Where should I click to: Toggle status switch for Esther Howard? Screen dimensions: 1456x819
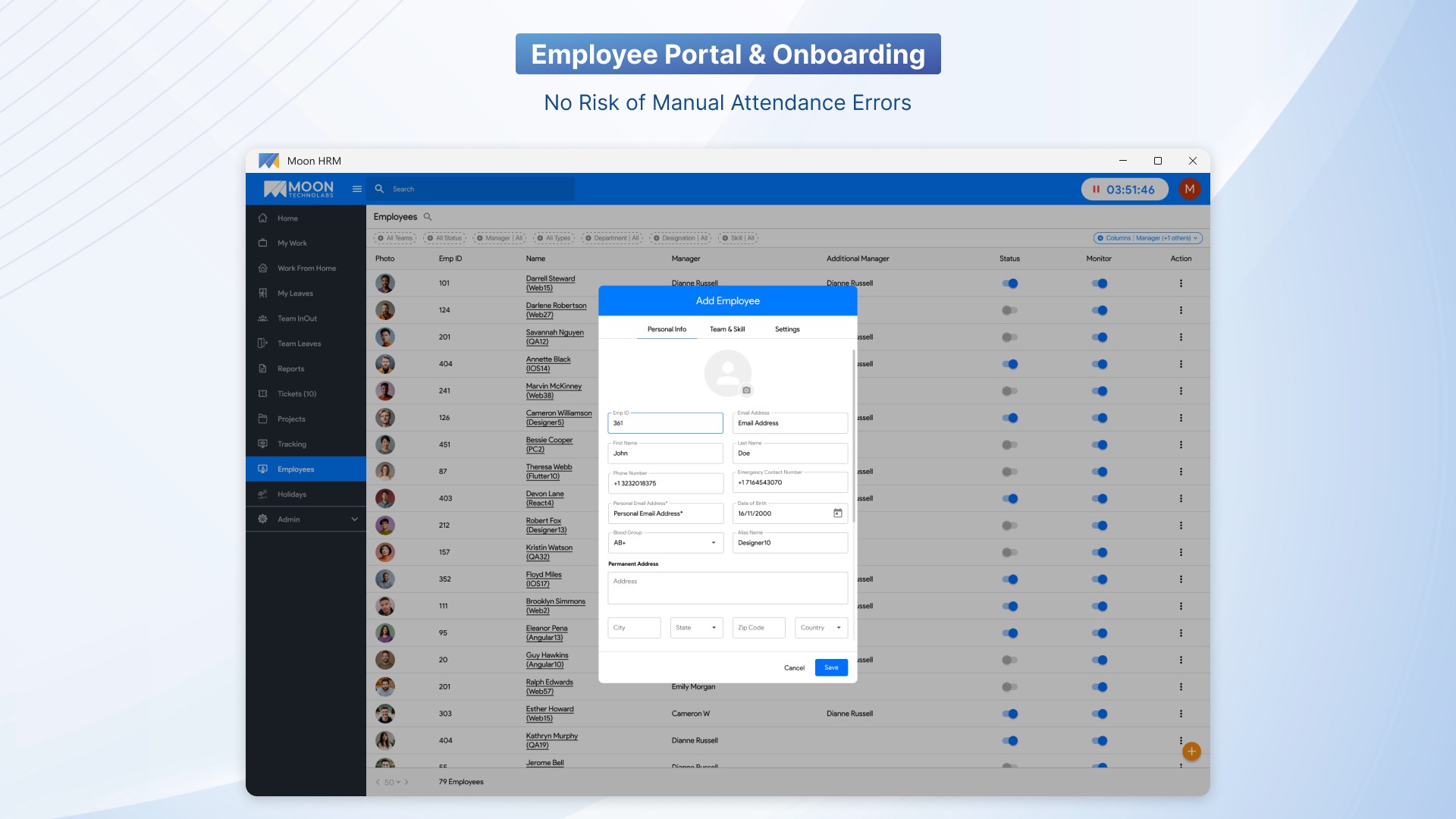tap(1009, 714)
